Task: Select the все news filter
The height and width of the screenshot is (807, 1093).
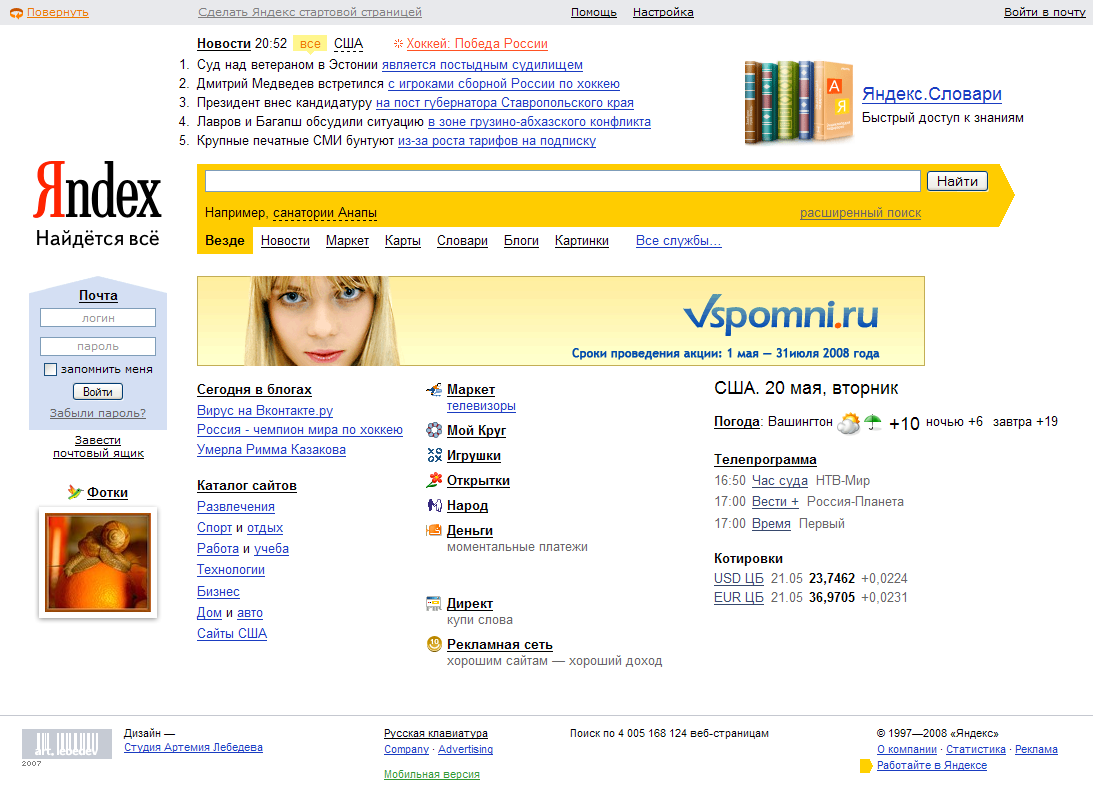Action: (x=310, y=43)
